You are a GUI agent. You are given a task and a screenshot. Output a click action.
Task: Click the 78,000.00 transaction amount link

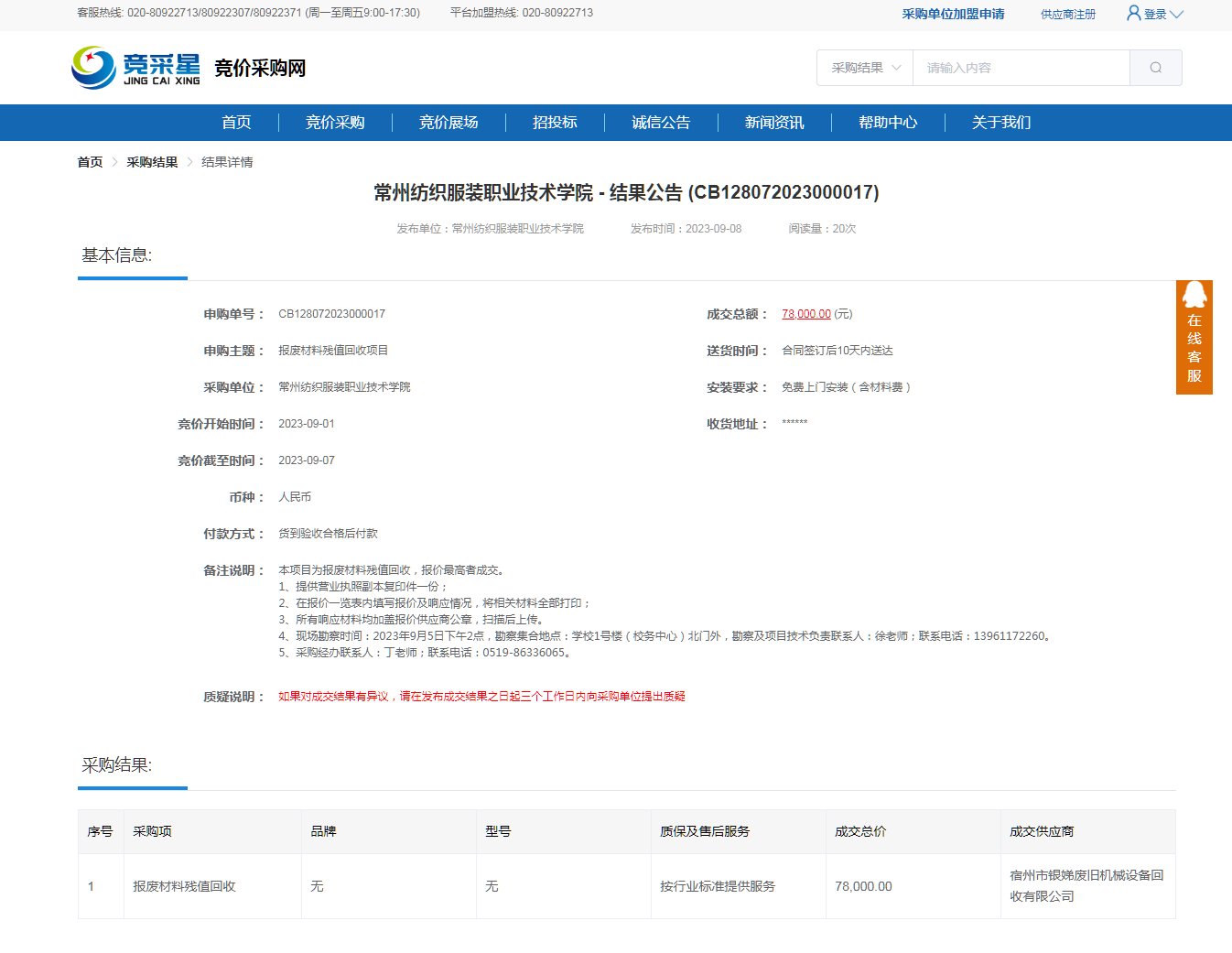click(x=805, y=314)
